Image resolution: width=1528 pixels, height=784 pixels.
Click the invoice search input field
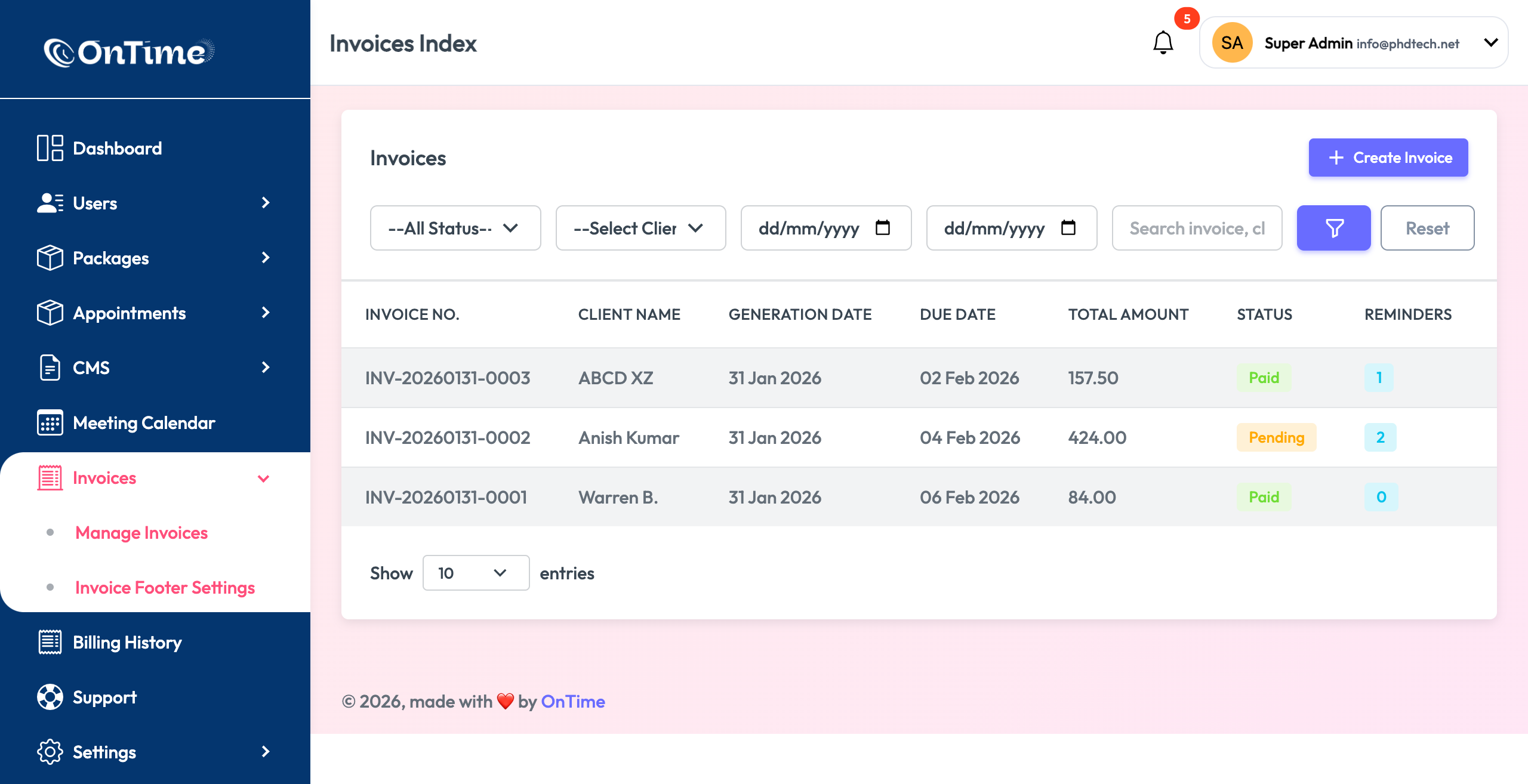click(x=1196, y=228)
